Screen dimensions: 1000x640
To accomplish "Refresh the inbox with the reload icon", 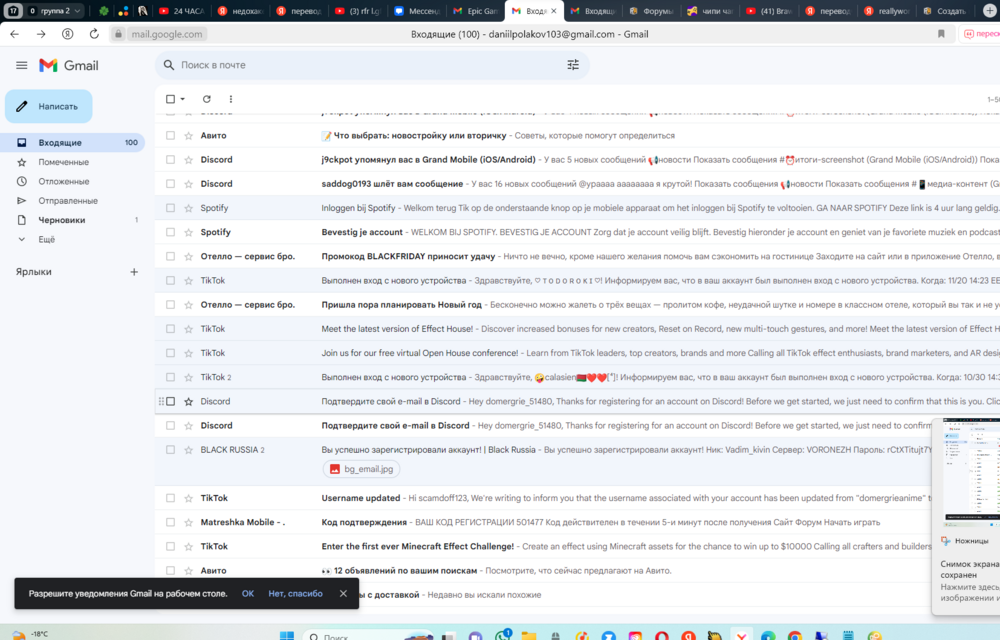I will pyautogui.click(x=207, y=99).
